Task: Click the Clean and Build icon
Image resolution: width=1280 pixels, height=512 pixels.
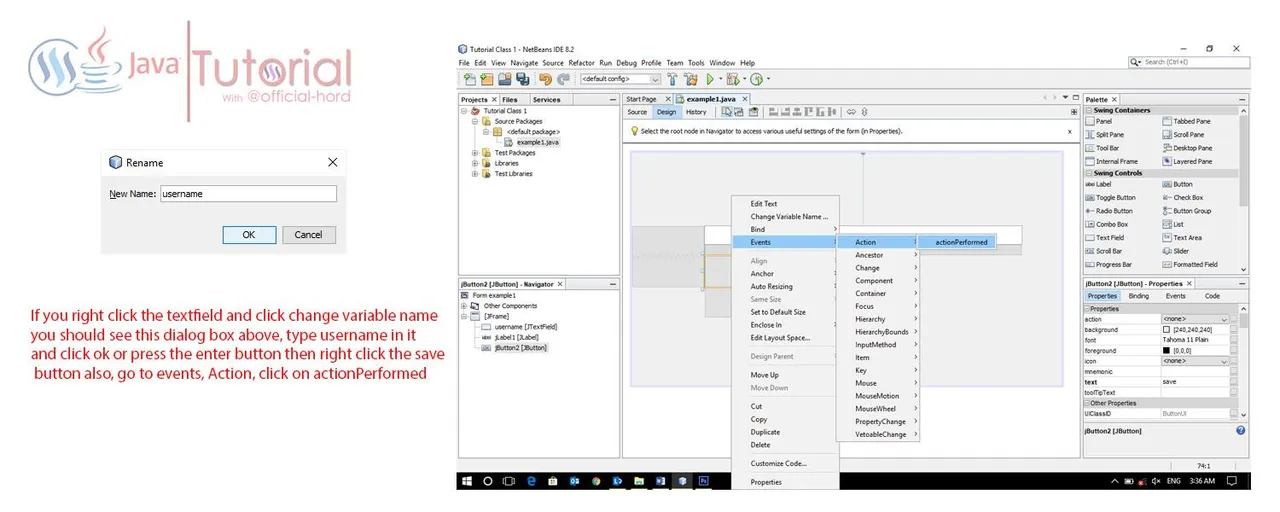Action: [691, 79]
